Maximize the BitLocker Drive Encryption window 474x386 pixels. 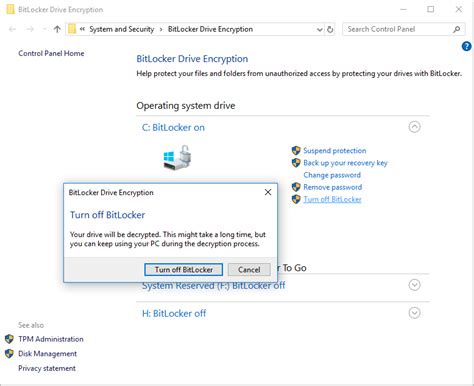431,9
